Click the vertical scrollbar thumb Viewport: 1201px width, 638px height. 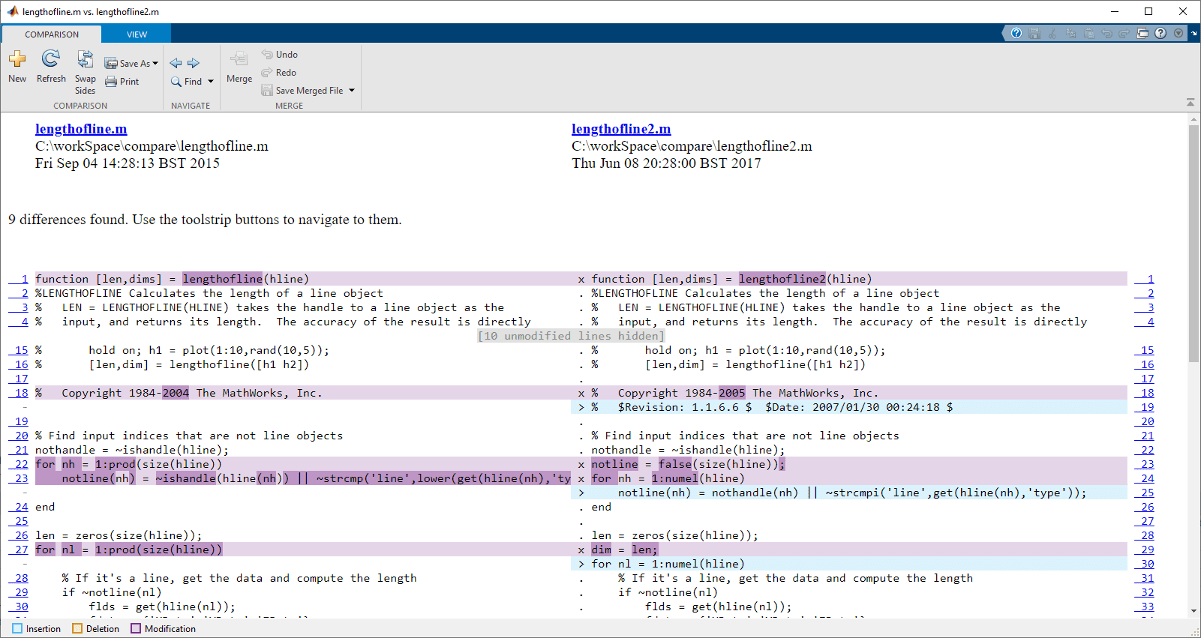coord(1193,245)
